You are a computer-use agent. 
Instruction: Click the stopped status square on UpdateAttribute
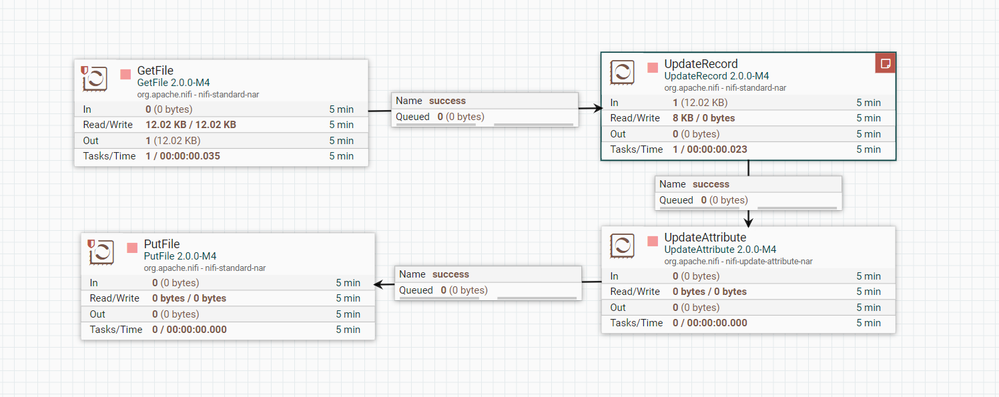[x=652, y=241]
